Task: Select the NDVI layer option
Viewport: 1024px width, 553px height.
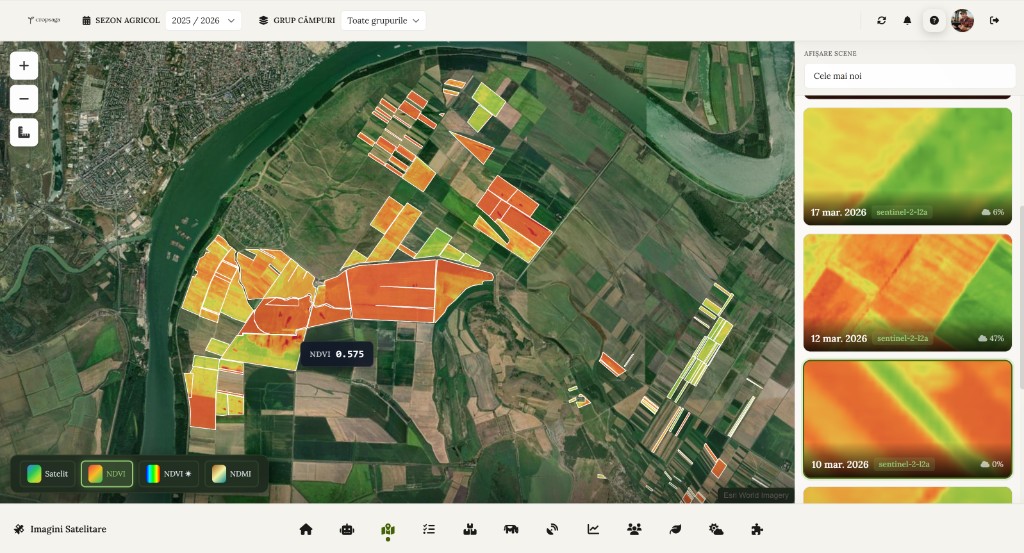Action: [107, 473]
